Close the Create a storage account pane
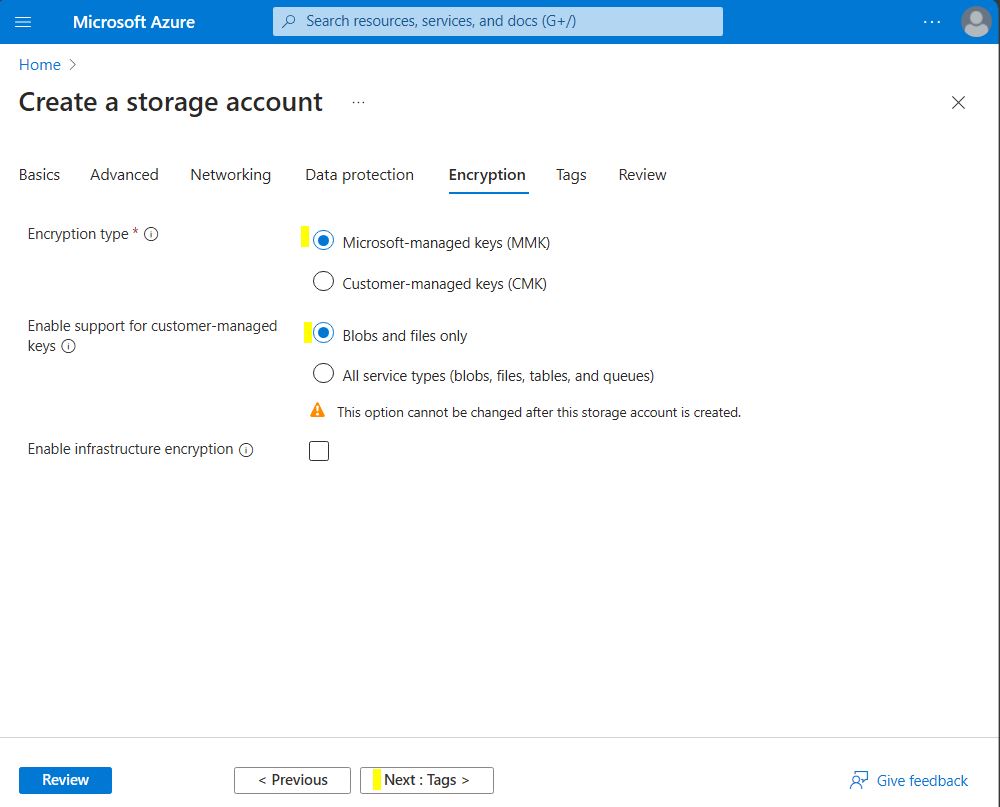Image resolution: width=1000 pixels, height=807 pixels. click(x=958, y=103)
